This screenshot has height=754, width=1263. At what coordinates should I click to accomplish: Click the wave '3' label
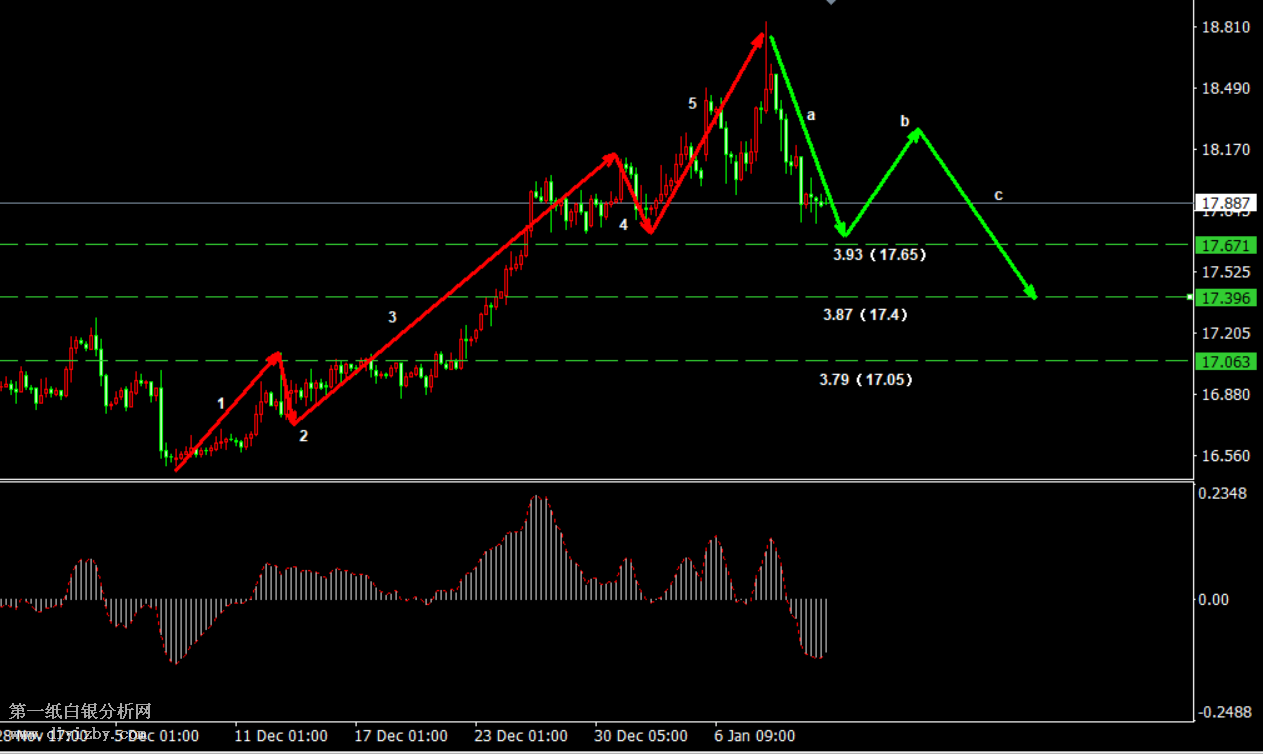pos(392,317)
